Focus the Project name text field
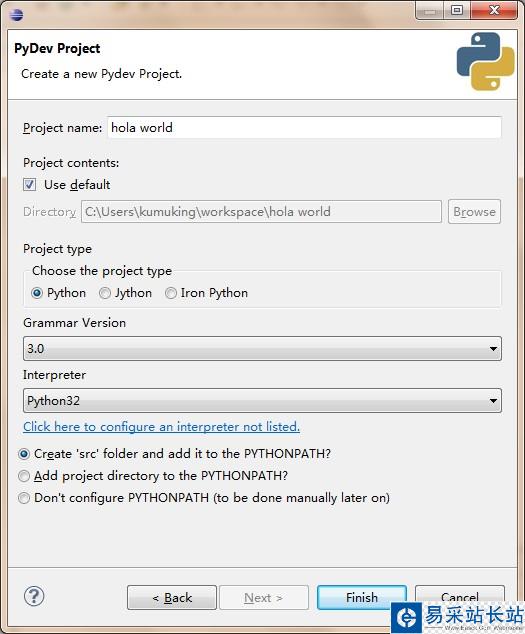This screenshot has height=634, width=525. click(304, 128)
